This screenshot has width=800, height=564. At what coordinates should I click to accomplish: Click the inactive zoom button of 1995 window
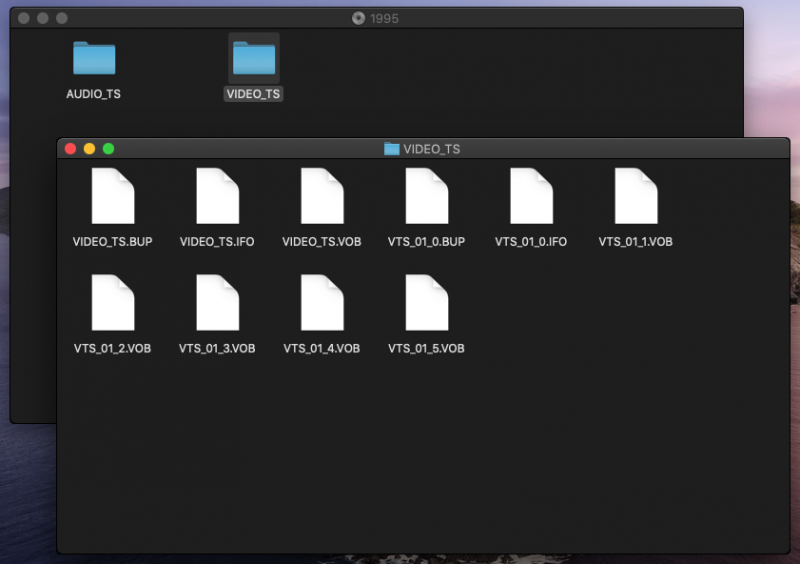(x=62, y=18)
